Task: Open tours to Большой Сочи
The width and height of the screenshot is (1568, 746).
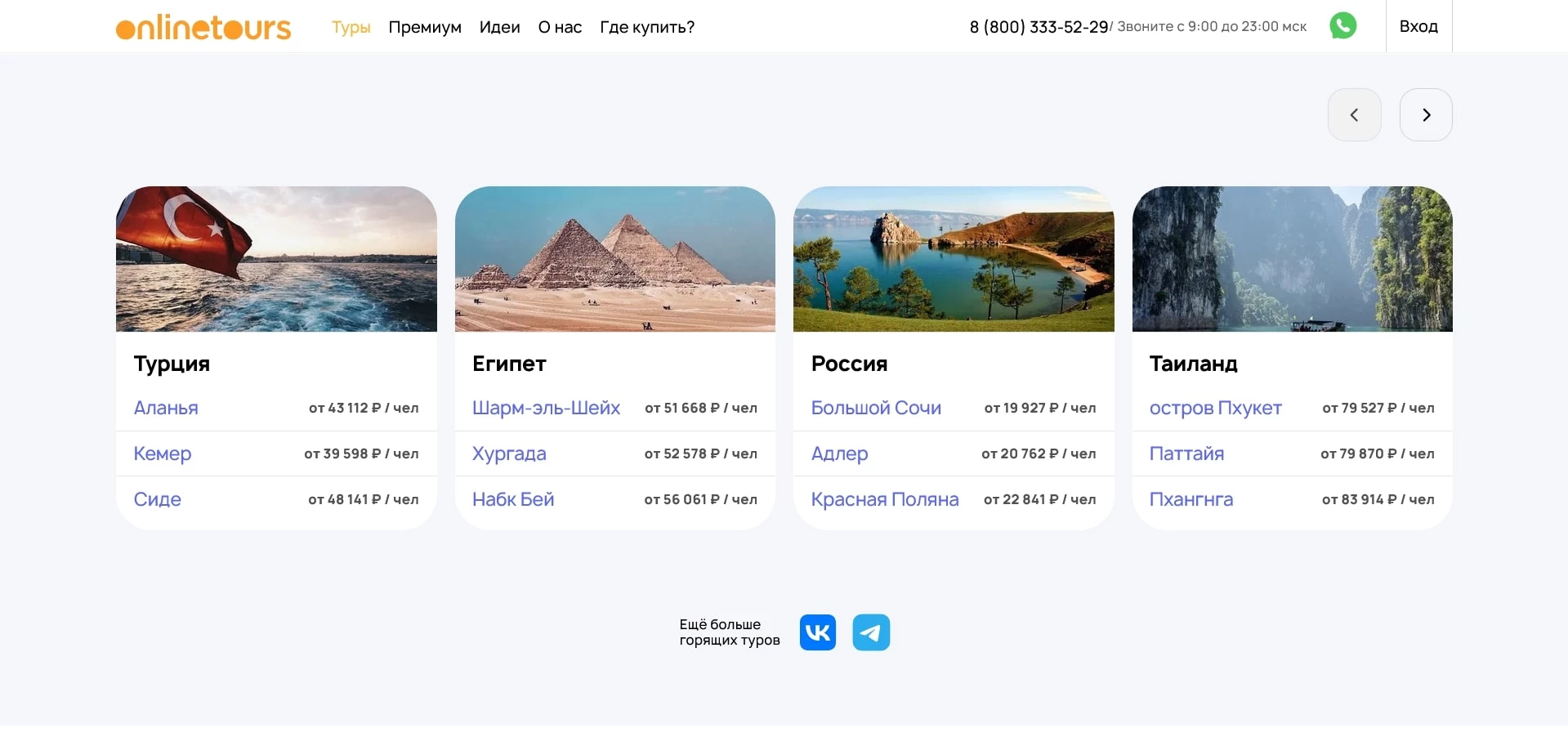Action: pyautogui.click(x=876, y=408)
